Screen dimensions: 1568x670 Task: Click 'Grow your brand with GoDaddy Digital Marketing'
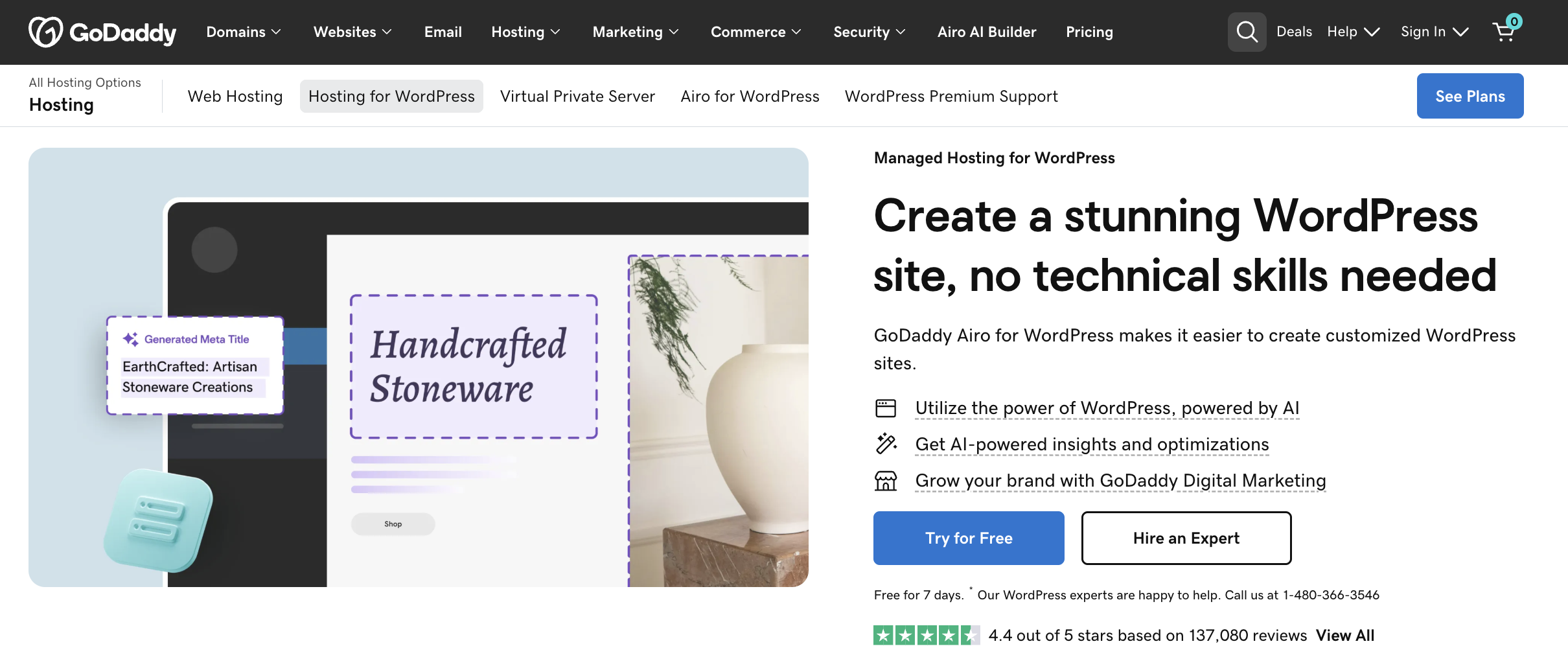tap(1121, 481)
